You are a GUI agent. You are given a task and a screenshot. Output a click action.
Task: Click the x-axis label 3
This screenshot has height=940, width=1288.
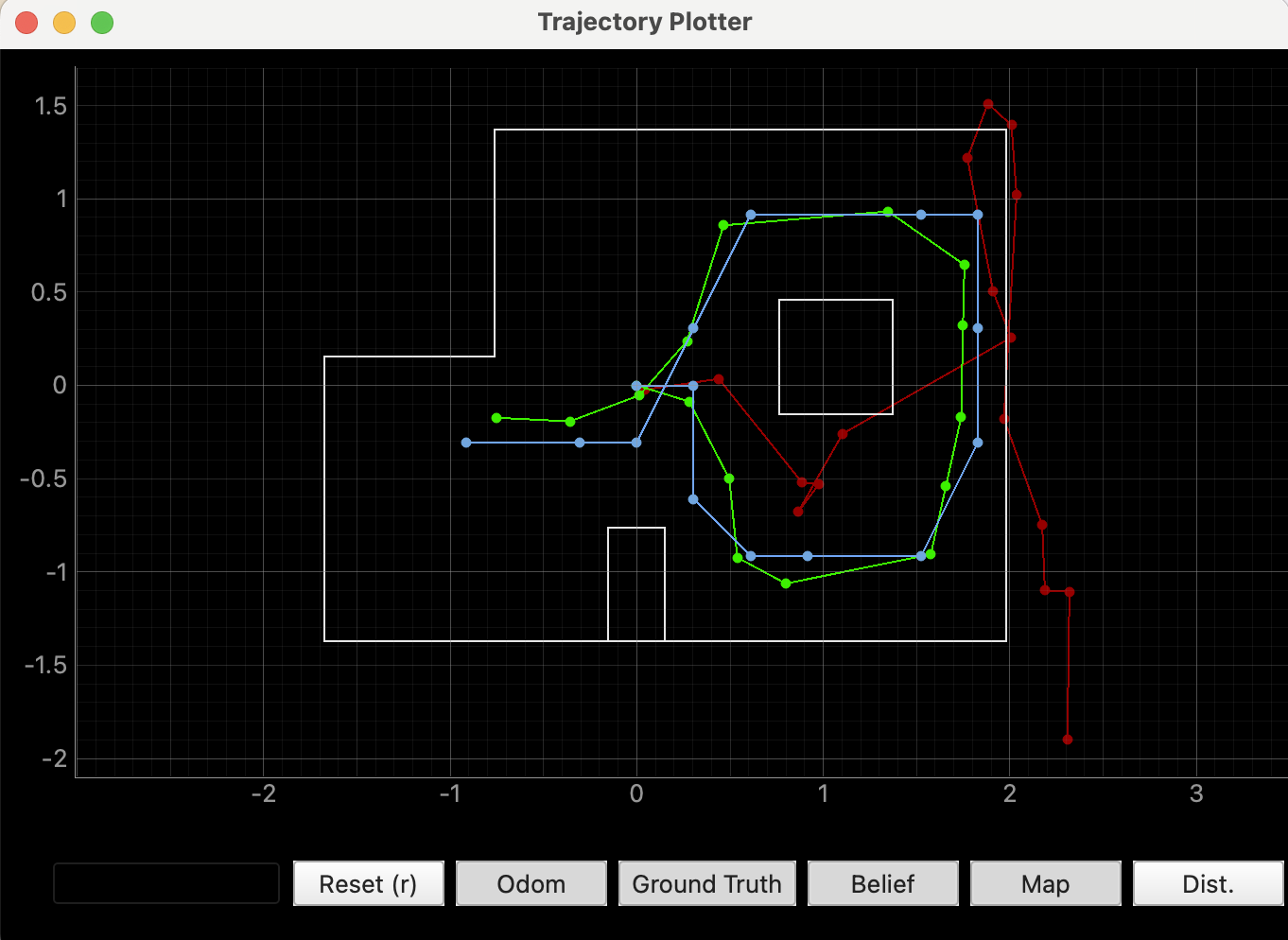click(x=1196, y=793)
